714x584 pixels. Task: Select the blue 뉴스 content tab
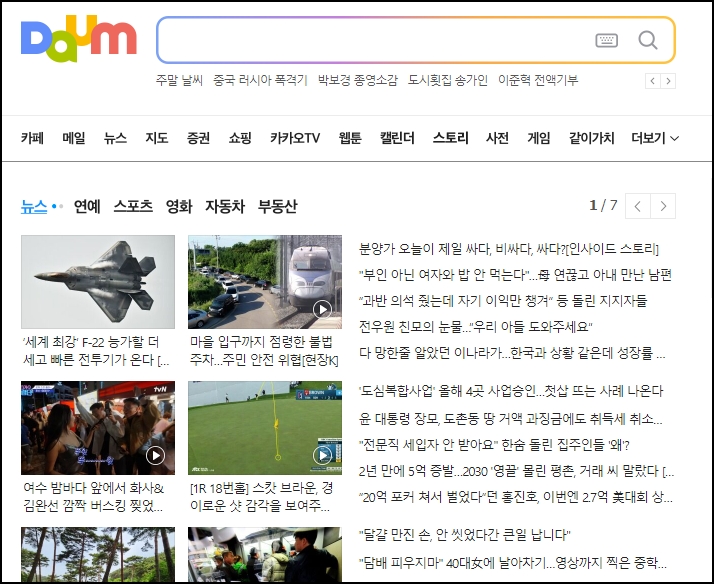tap(34, 207)
